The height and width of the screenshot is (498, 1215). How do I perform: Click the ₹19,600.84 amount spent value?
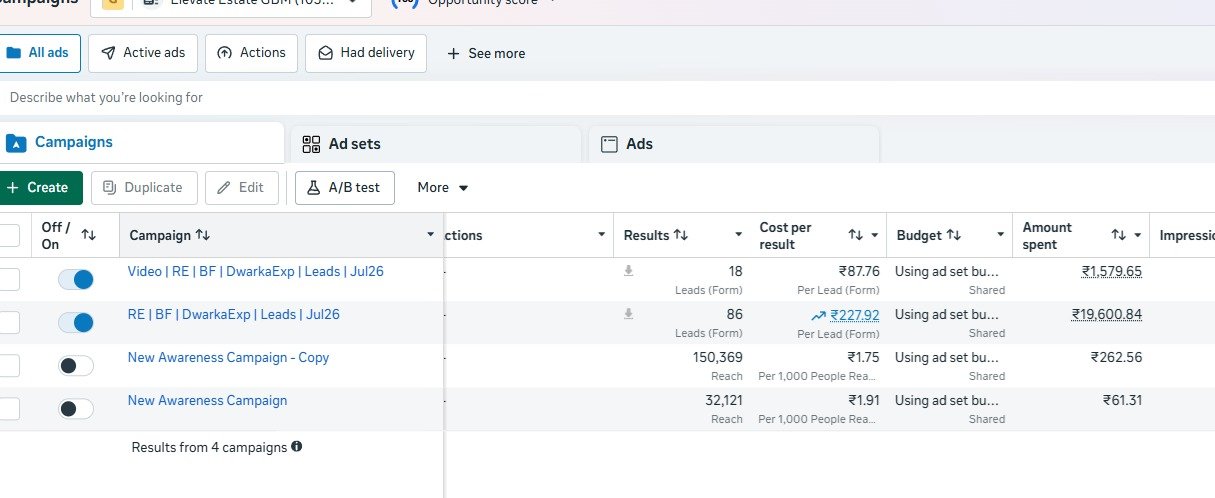pyautogui.click(x=1107, y=314)
